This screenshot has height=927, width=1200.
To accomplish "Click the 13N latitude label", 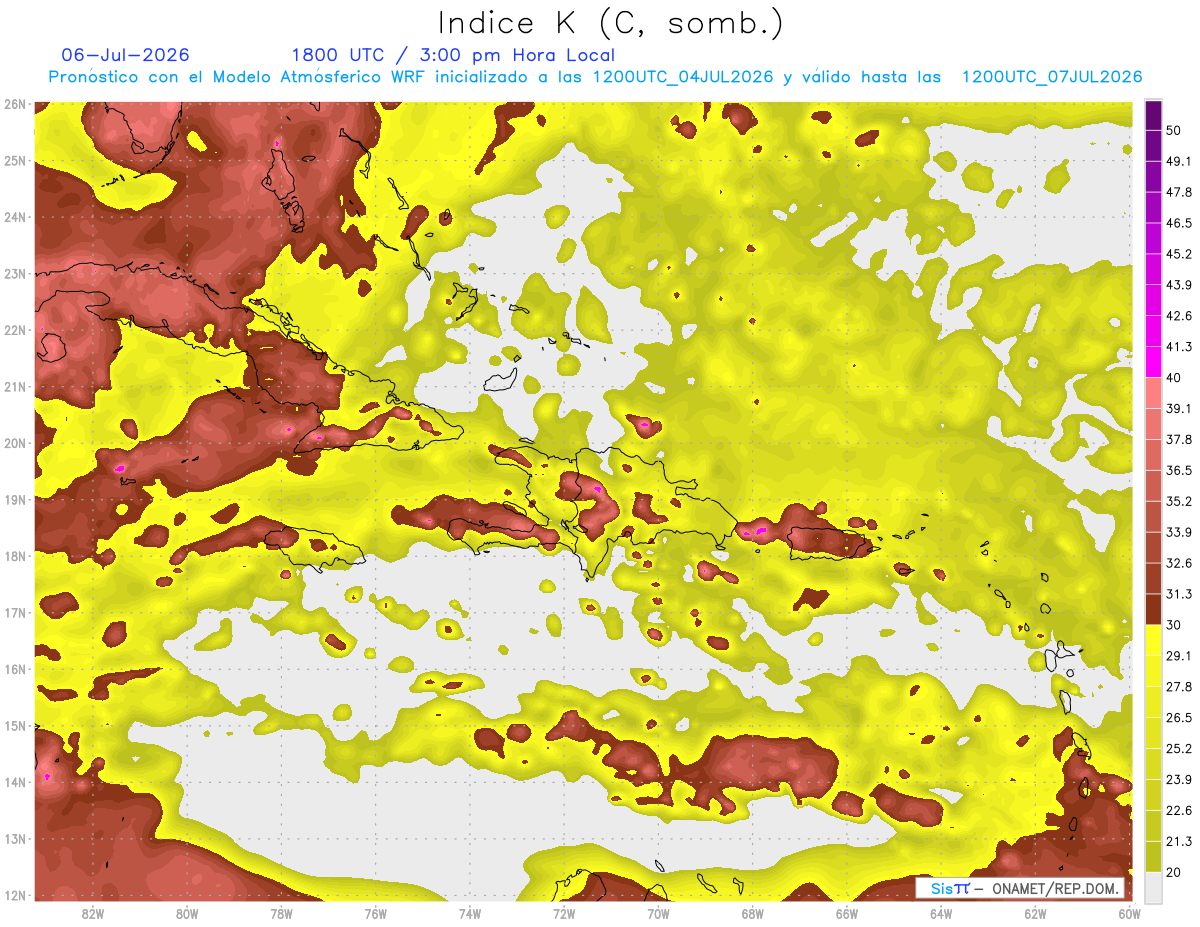I will click(x=15, y=839).
